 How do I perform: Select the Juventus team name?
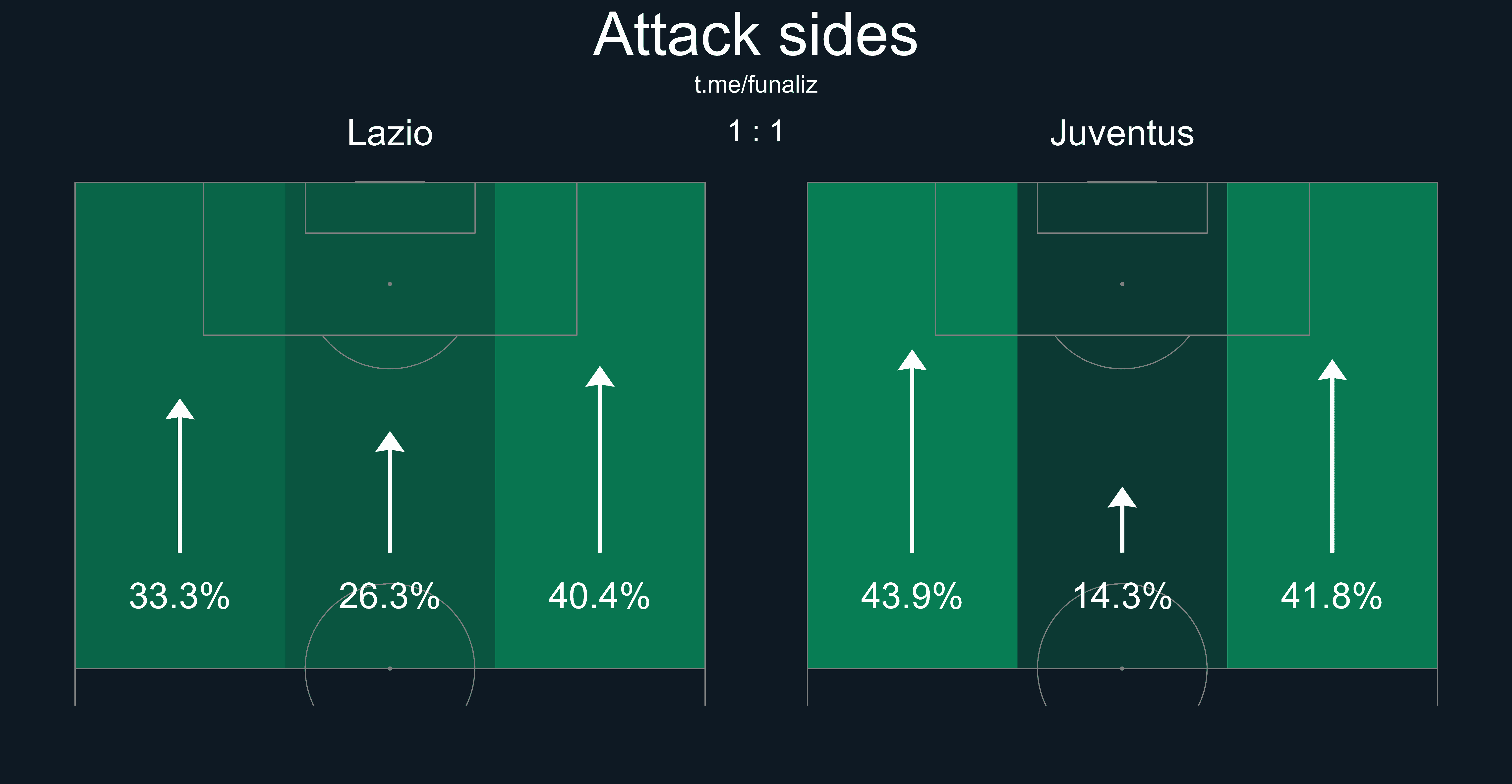[x=1122, y=133]
